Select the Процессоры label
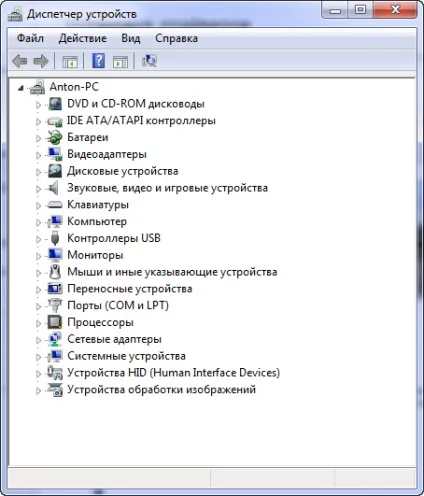The height and width of the screenshot is (496, 424). point(100,322)
